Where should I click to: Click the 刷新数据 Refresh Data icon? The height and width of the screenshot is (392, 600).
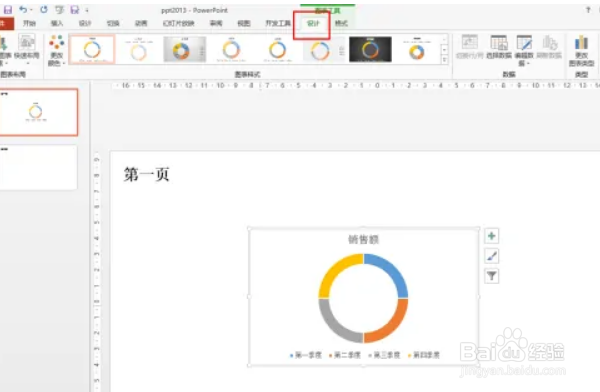pos(549,47)
